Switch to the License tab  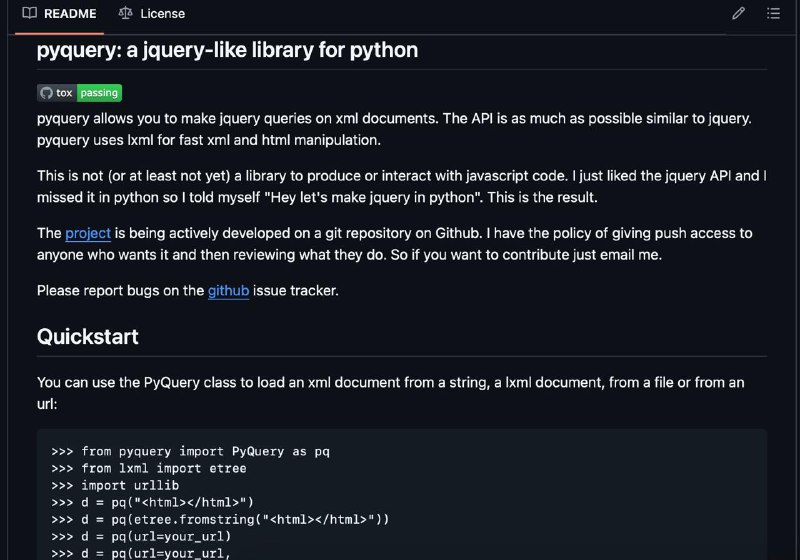pyautogui.click(x=152, y=14)
